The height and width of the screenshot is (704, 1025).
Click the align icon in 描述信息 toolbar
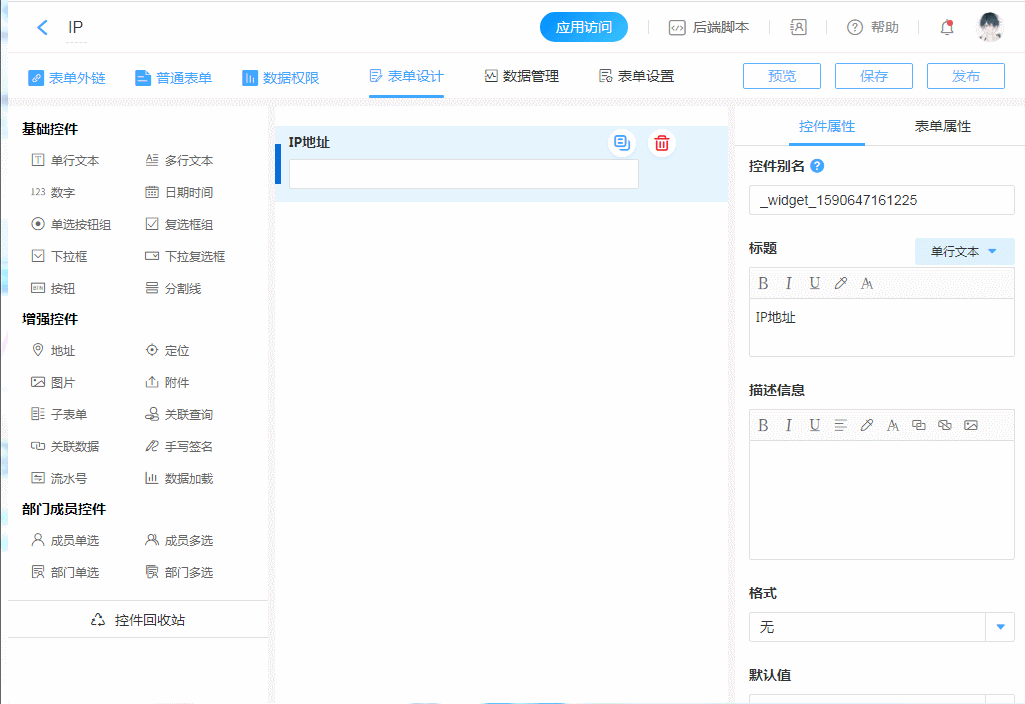[841, 425]
